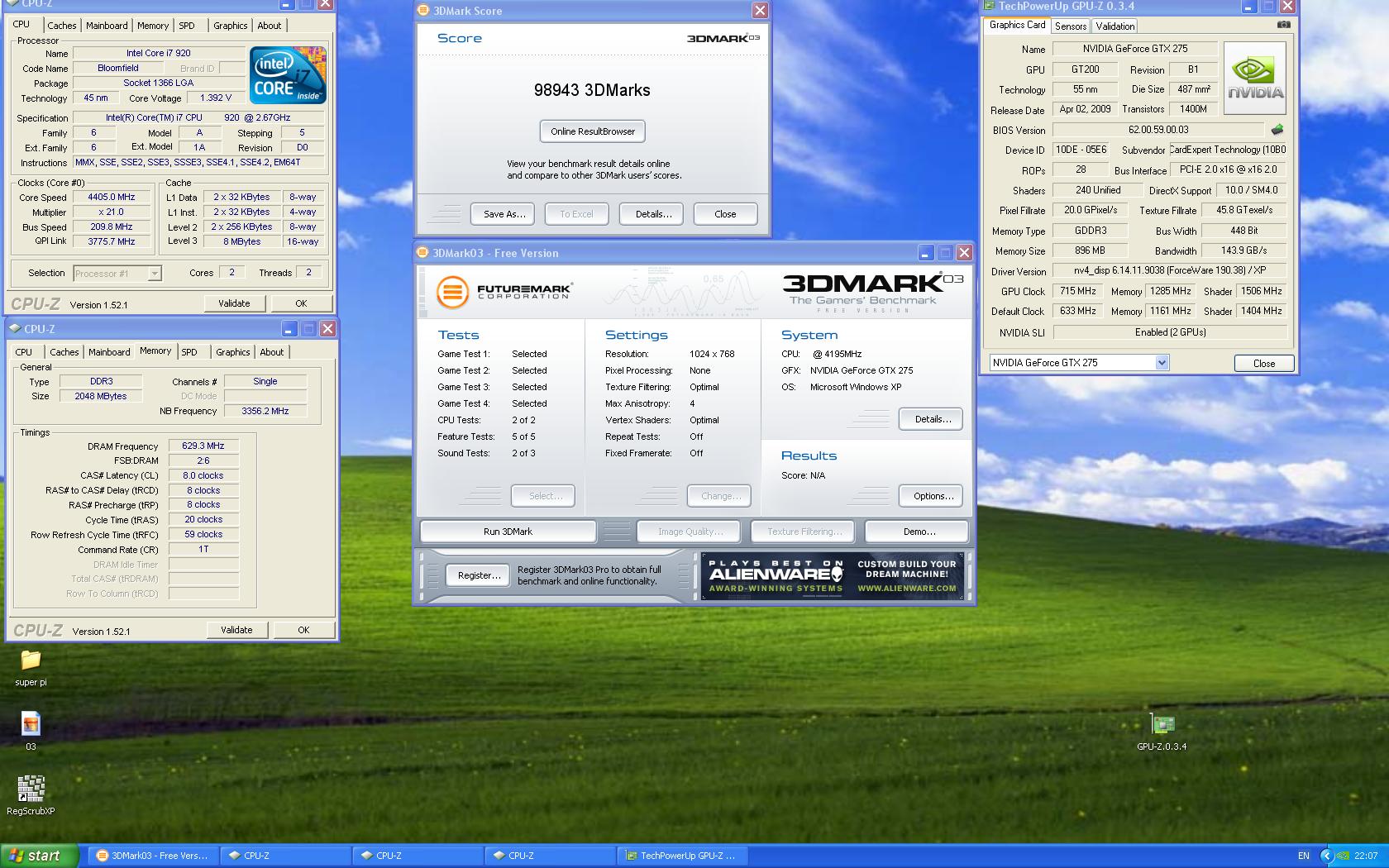Click Register button in 3DMark03
The image size is (1389, 868).
click(x=480, y=575)
